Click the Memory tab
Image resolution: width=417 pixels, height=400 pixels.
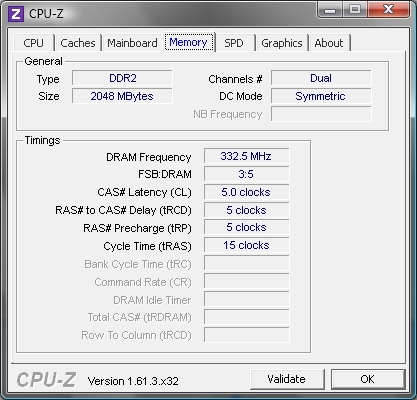coord(189,42)
